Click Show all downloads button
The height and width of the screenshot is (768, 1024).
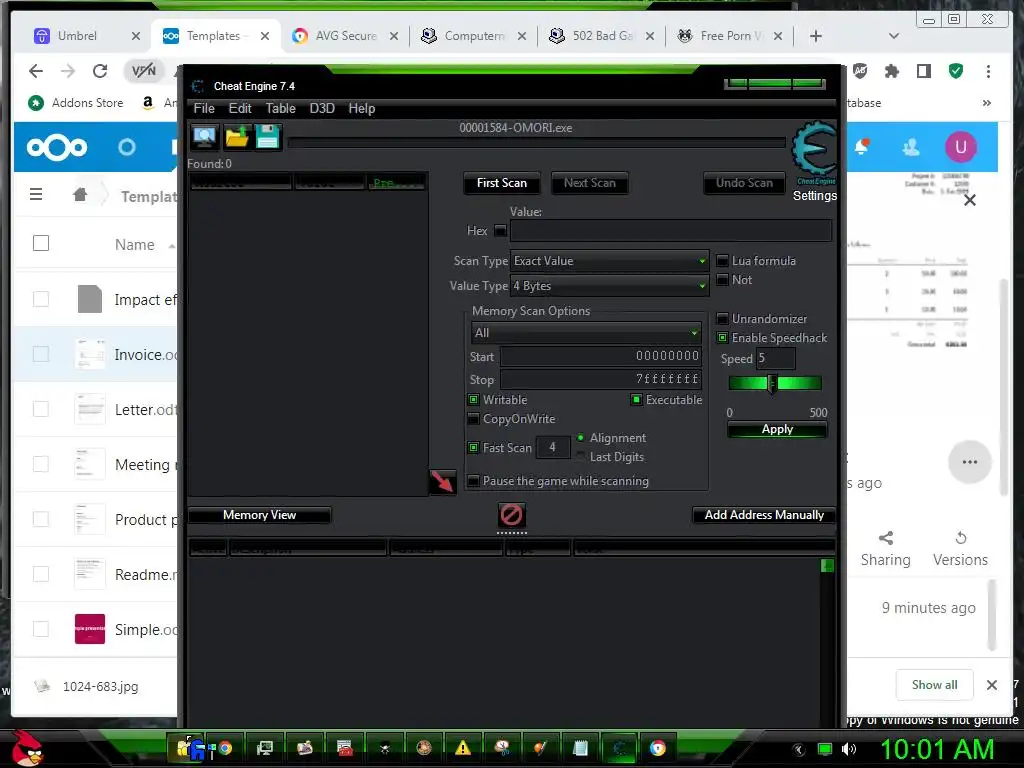(x=935, y=685)
